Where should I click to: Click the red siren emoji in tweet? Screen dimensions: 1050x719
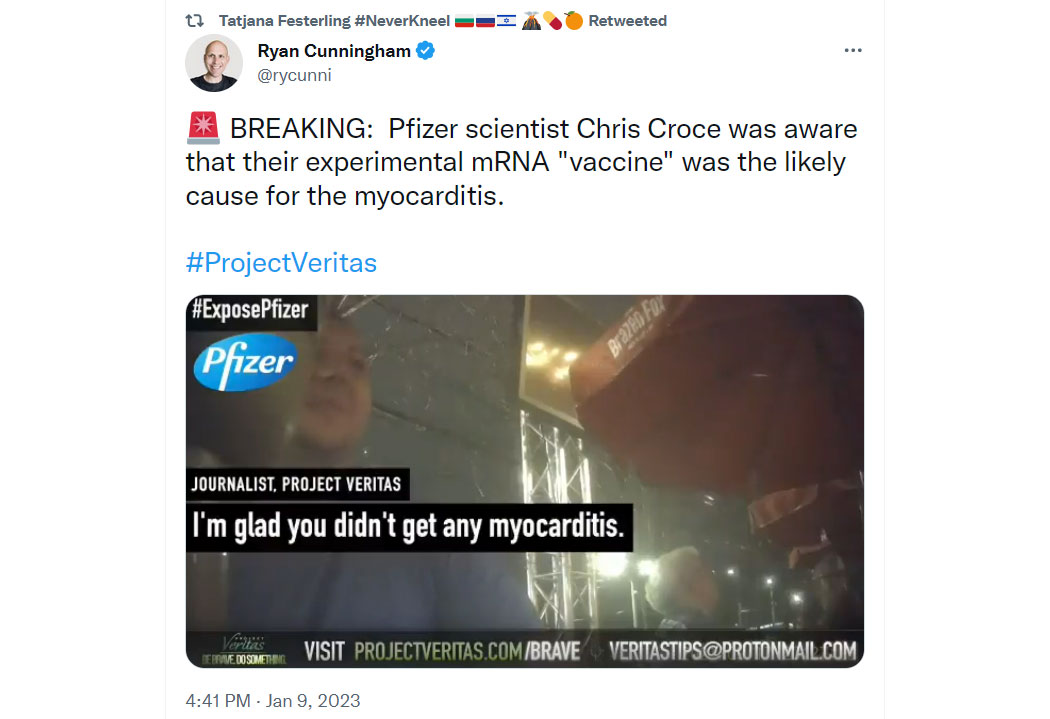[x=203, y=128]
